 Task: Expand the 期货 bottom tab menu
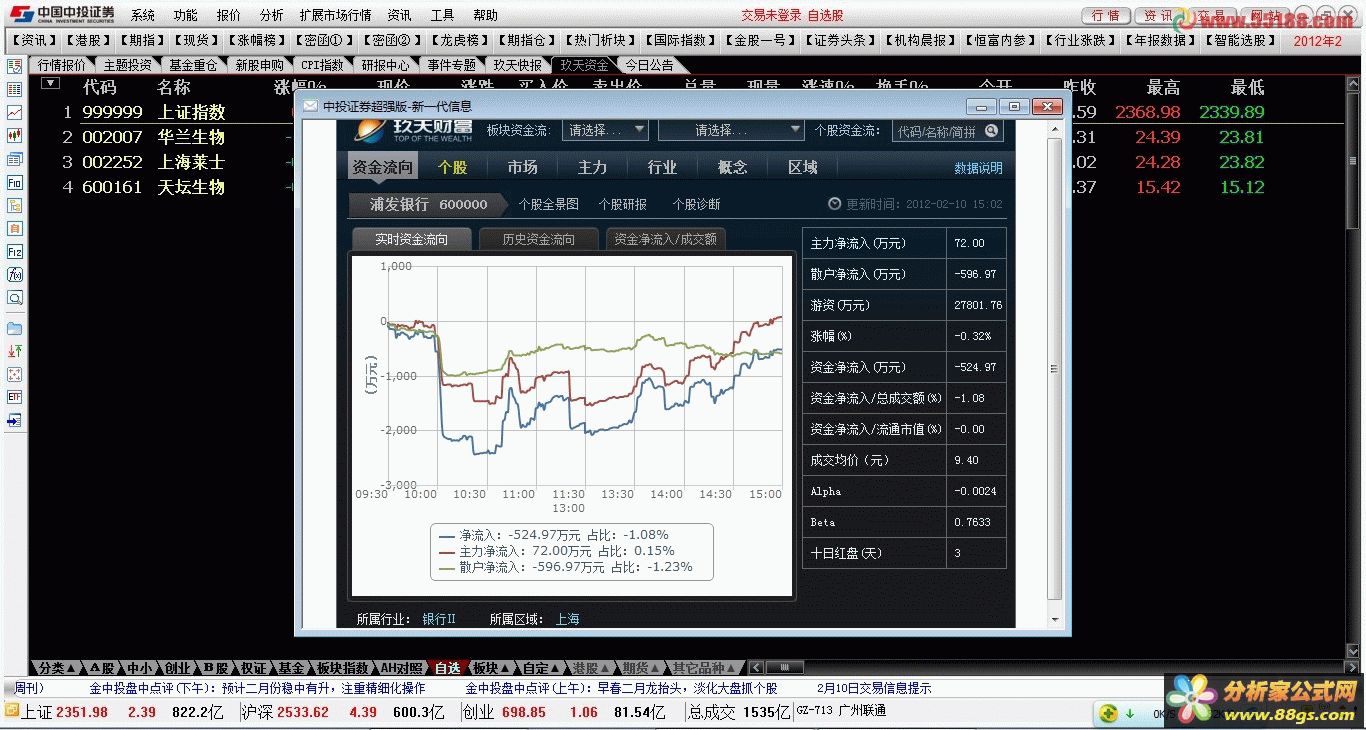coord(641,668)
